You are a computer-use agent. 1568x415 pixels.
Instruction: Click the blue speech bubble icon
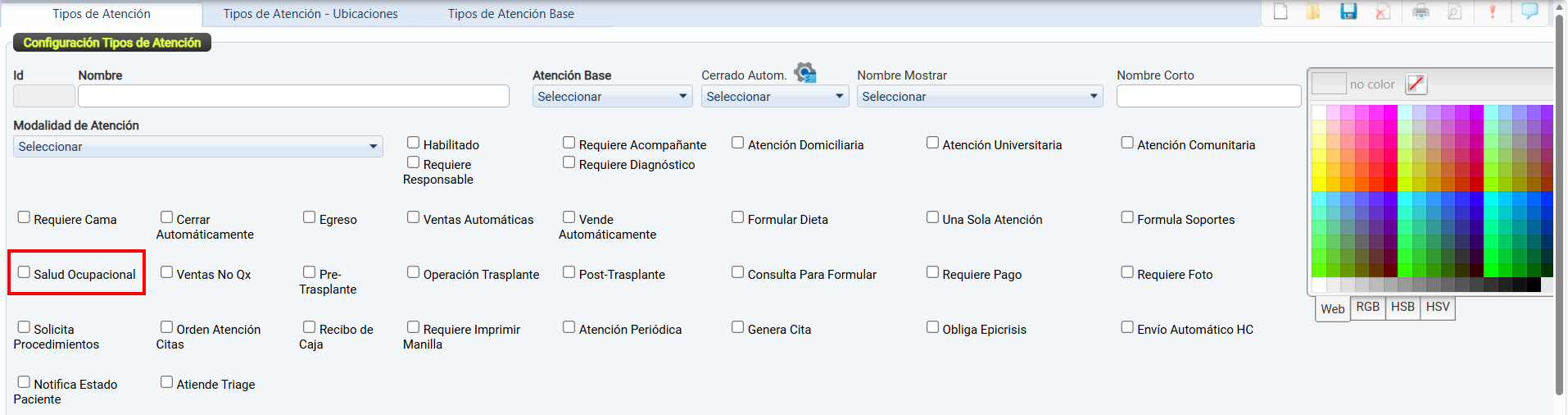click(x=1529, y=11)
